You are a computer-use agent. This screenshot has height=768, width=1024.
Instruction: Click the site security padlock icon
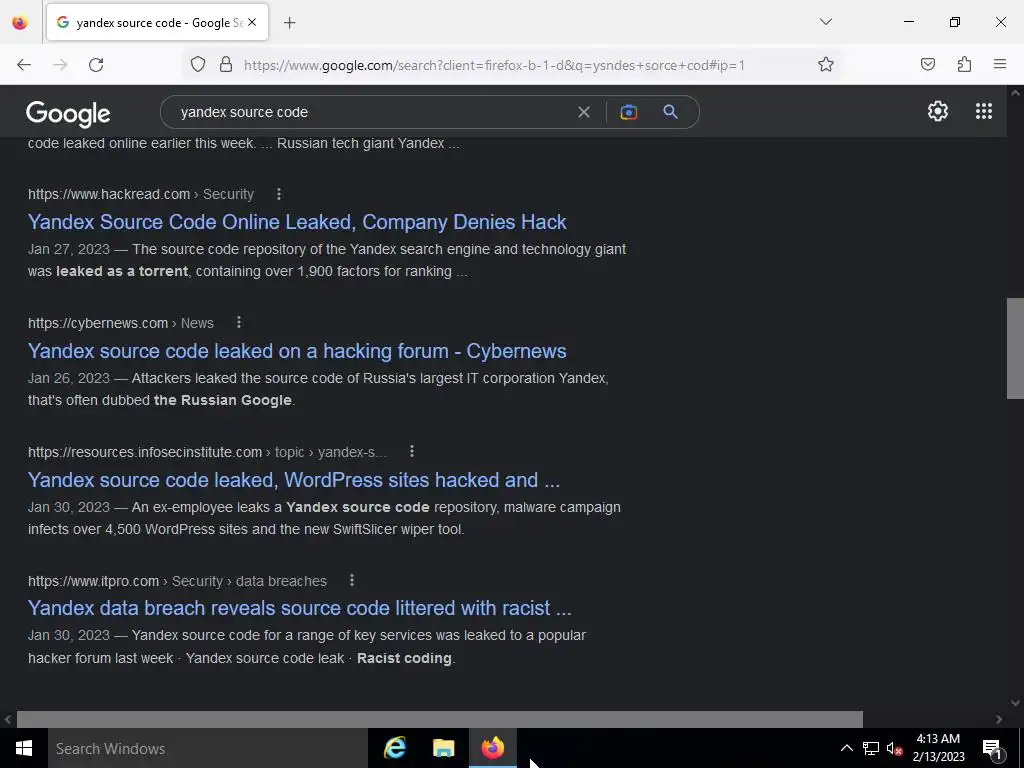(226, 64)
